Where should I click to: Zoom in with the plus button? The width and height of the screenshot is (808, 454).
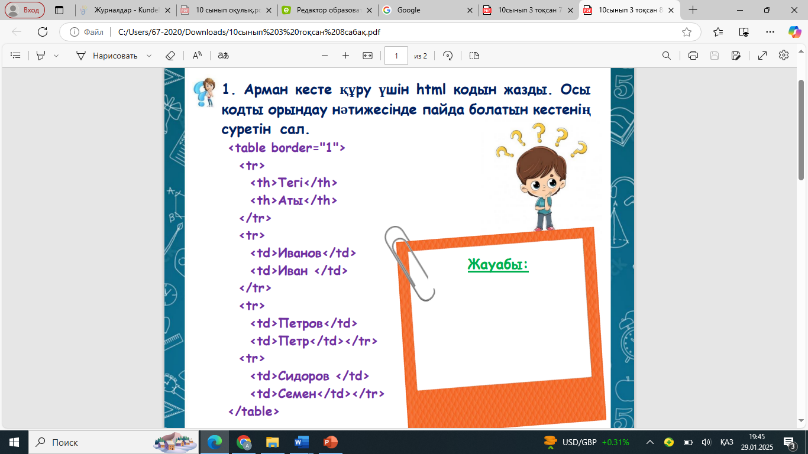click(x=343, y=56)
